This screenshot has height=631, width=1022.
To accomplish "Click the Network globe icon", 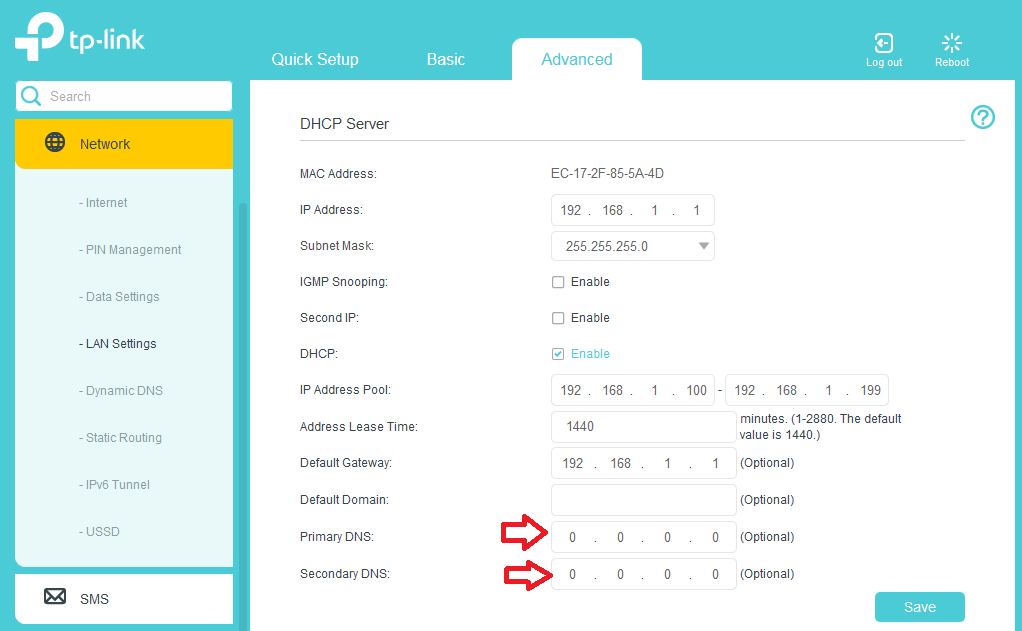I will coord(56,143).
